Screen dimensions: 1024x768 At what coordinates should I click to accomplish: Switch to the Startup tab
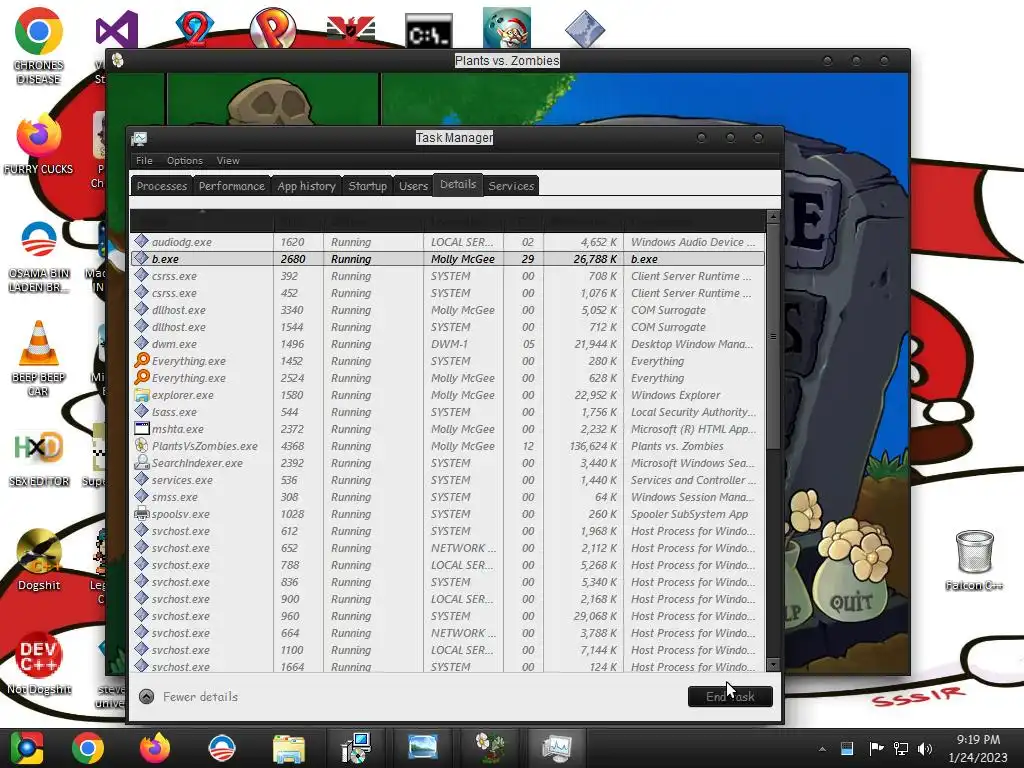[x=368, y=186]
